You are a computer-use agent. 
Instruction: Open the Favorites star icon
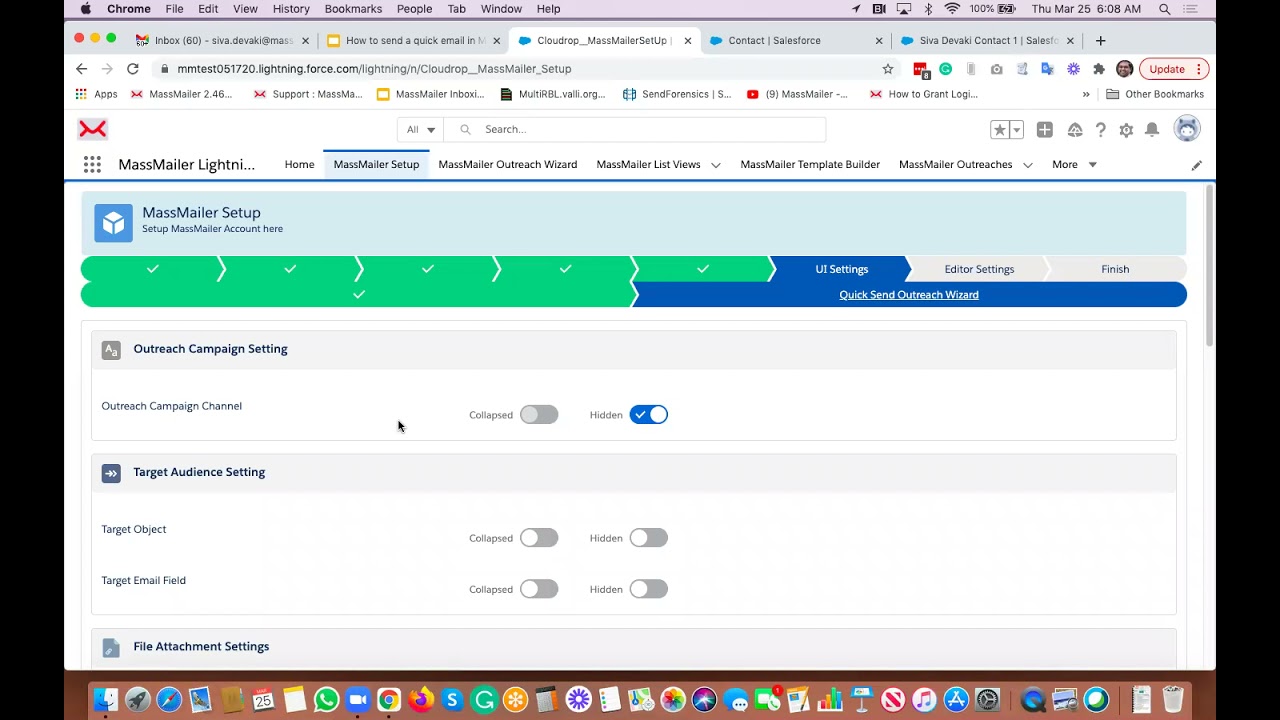tap(999, 130)
